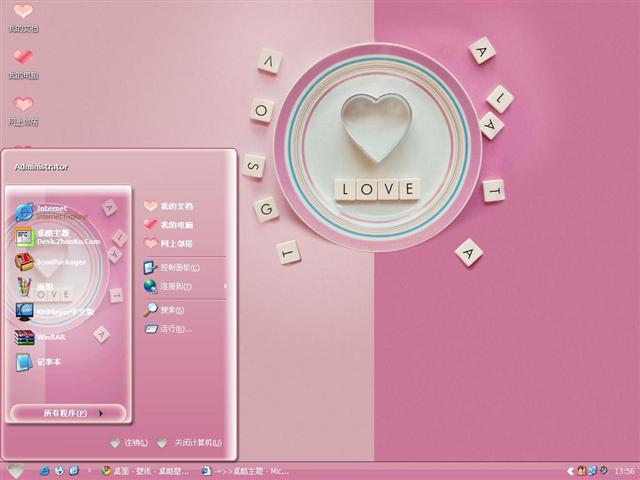This screenshot has width=640, height=480.
Task: Open 运行(R)... Run dialog
Action: [168, 329]
